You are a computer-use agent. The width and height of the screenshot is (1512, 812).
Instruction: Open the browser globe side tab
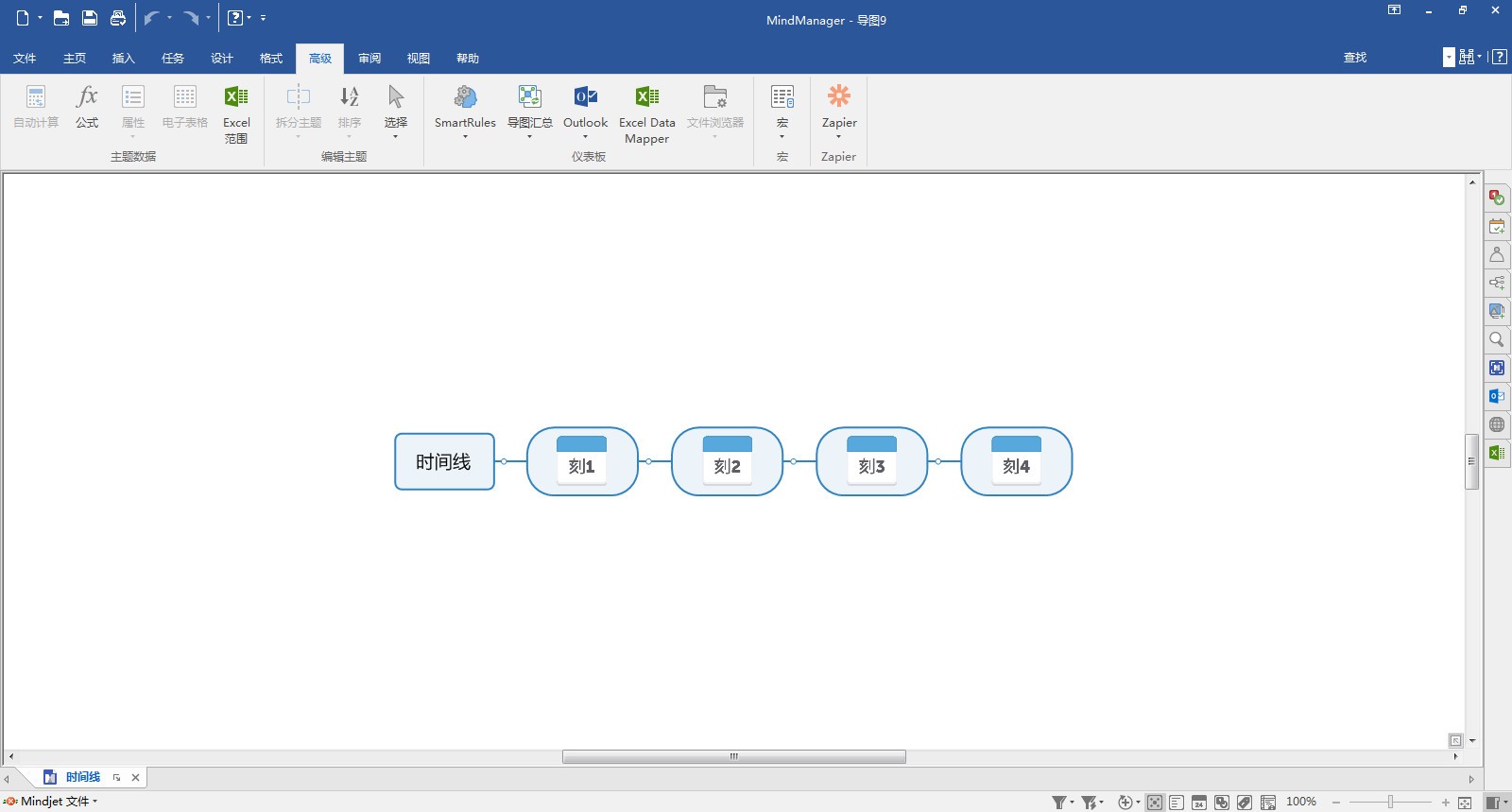[1497, 424]
